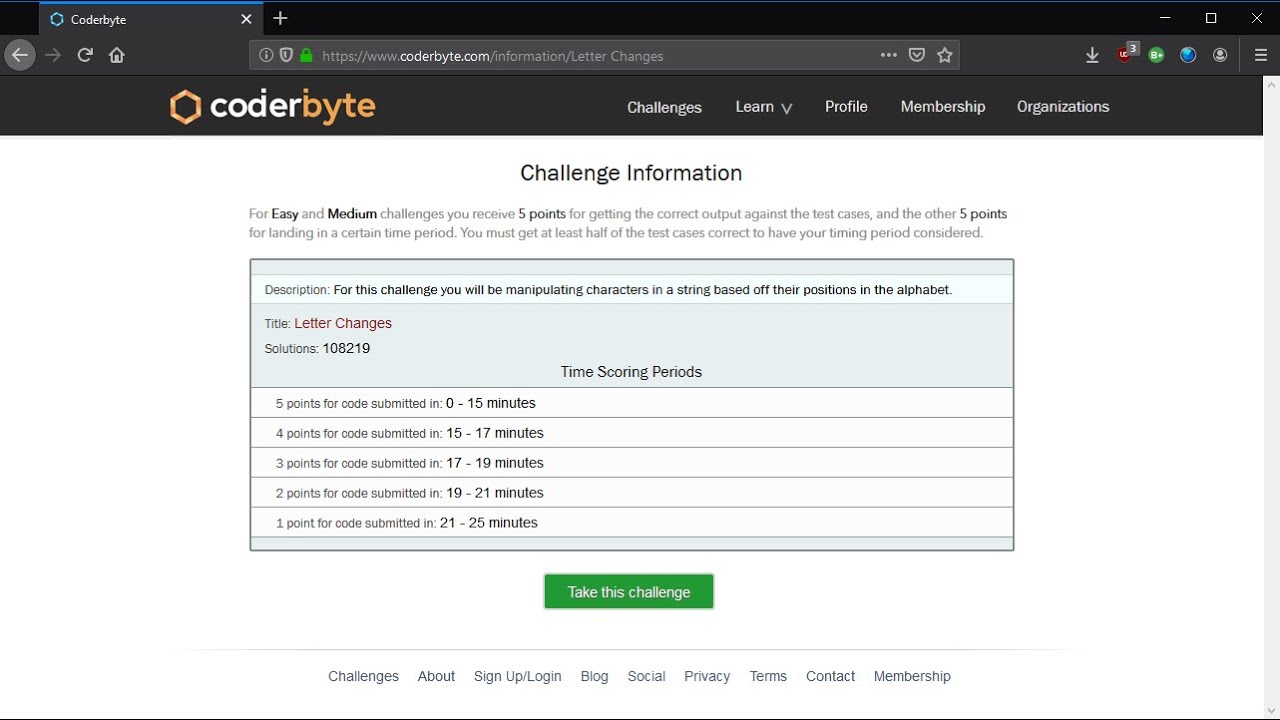Open Membership in top navigation

coord(943,107)
